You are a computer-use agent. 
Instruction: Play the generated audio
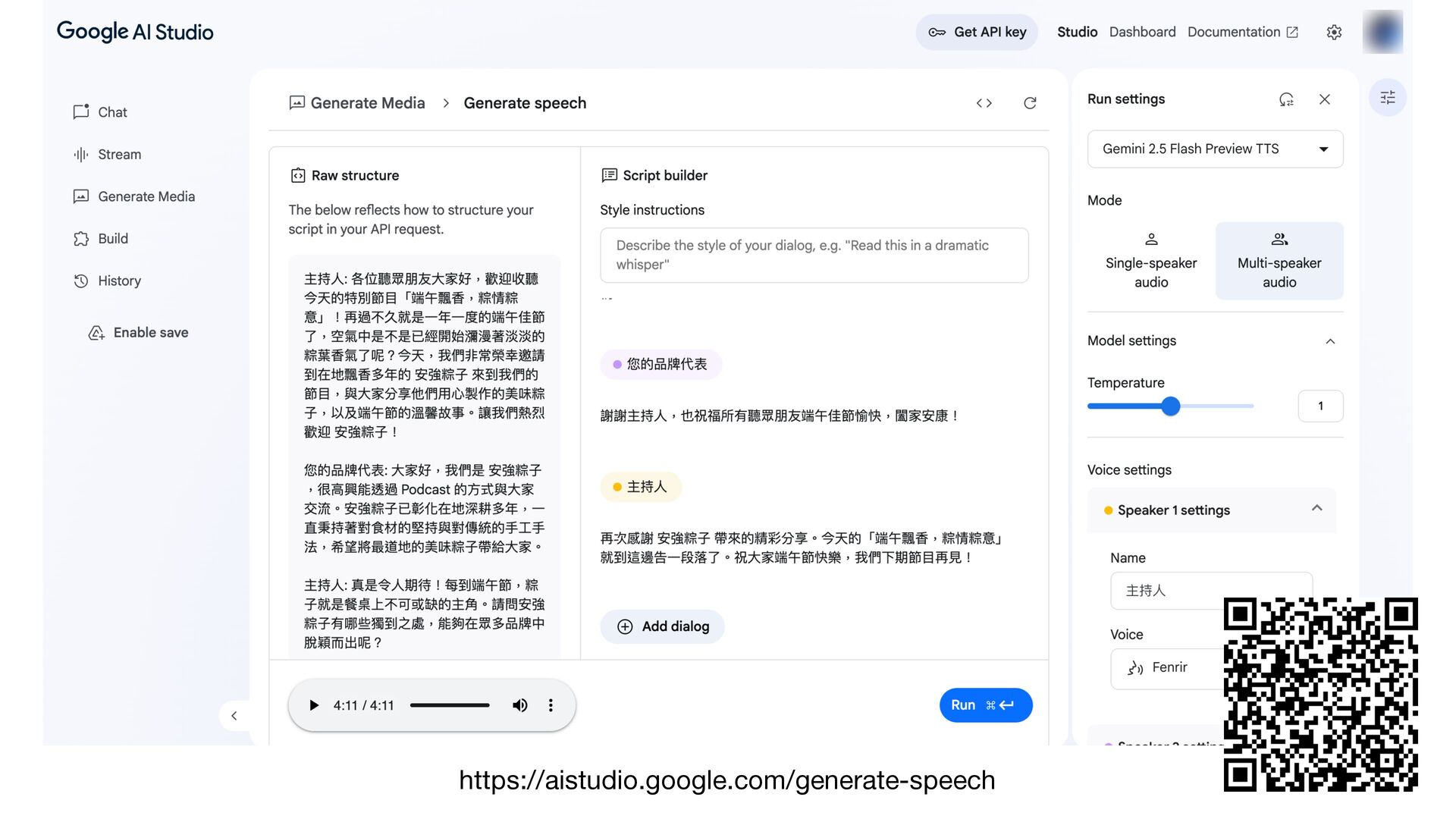(314, 705)
